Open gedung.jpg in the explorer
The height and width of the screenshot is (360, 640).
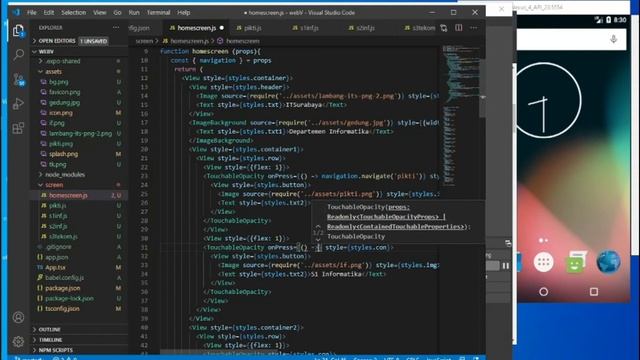pyautogui.click(x=64, y=102)
